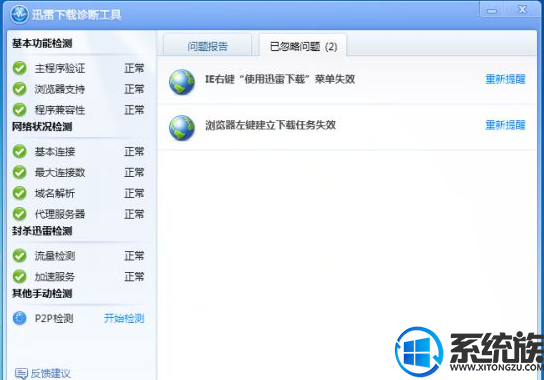Screen dimensions: 544x380
Task: Click green check icon beside 加速服务
Action: [20, 277]
